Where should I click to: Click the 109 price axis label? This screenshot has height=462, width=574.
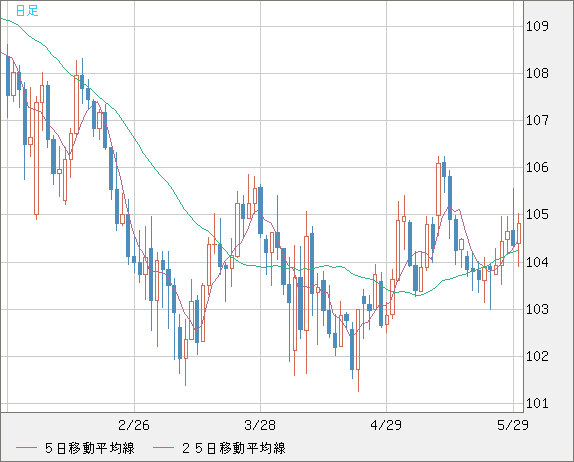coord(537,26)
